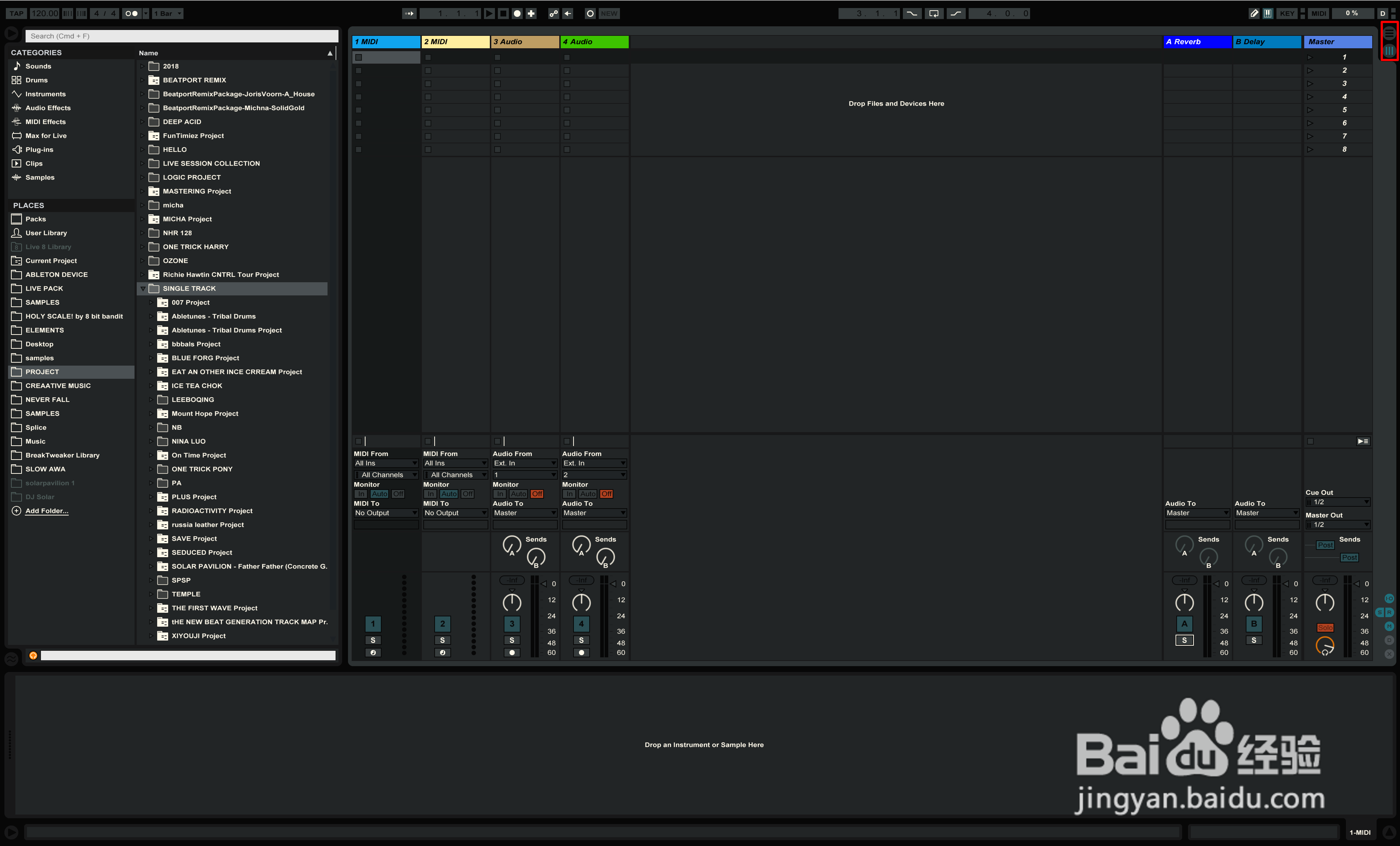Click browser preview headphone button
Image resolution: width=1400 pixels, height=846 pixels.
click(33, 656)
